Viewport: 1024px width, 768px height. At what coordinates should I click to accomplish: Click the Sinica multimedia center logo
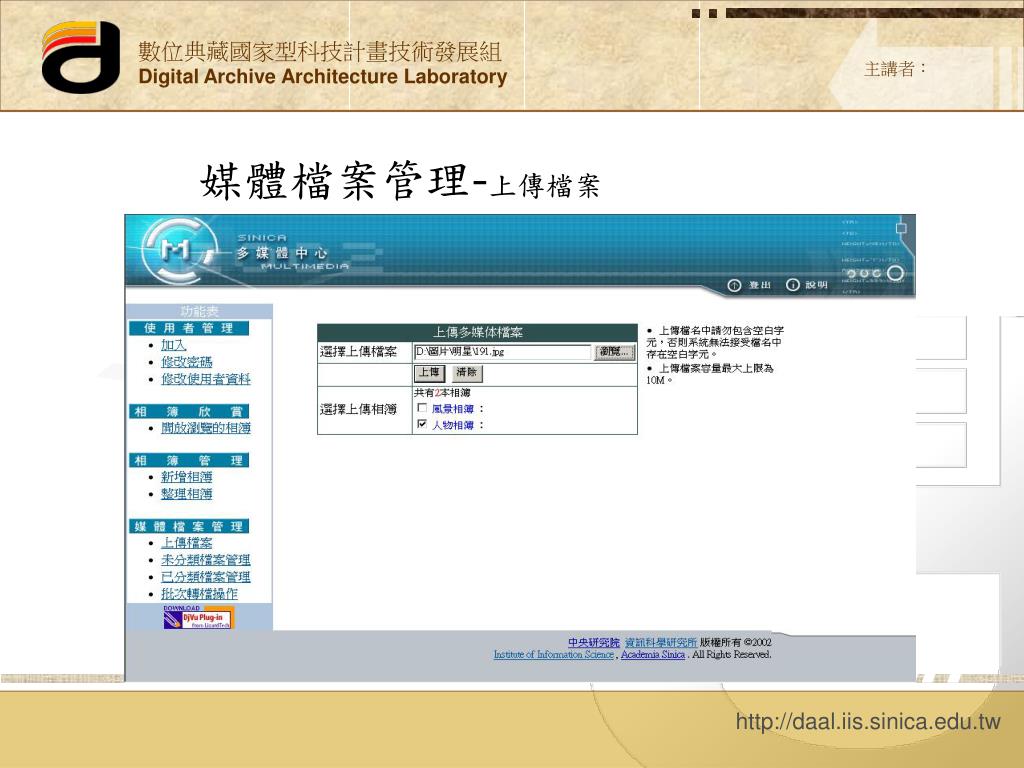tap(178, 251)
